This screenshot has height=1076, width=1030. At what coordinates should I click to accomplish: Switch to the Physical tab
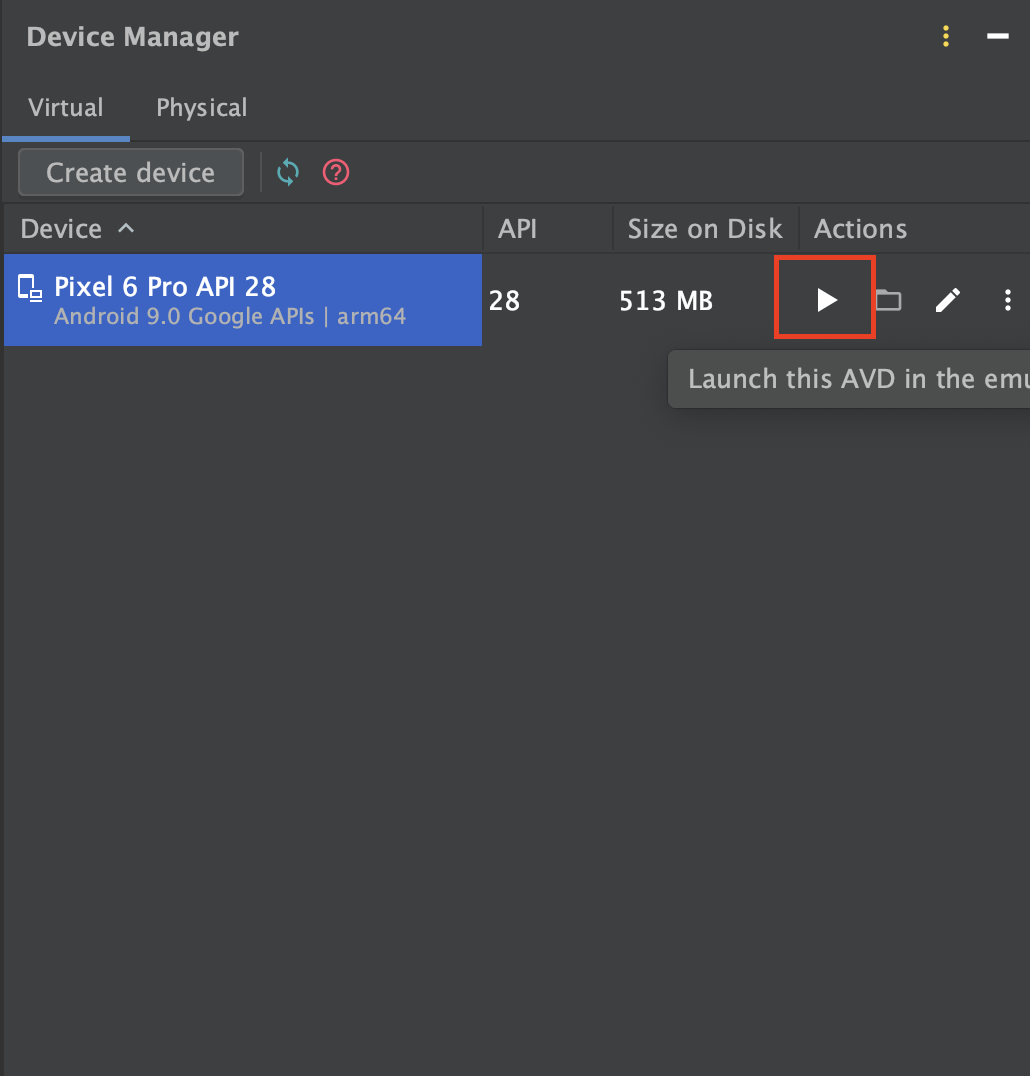(202, 108)
